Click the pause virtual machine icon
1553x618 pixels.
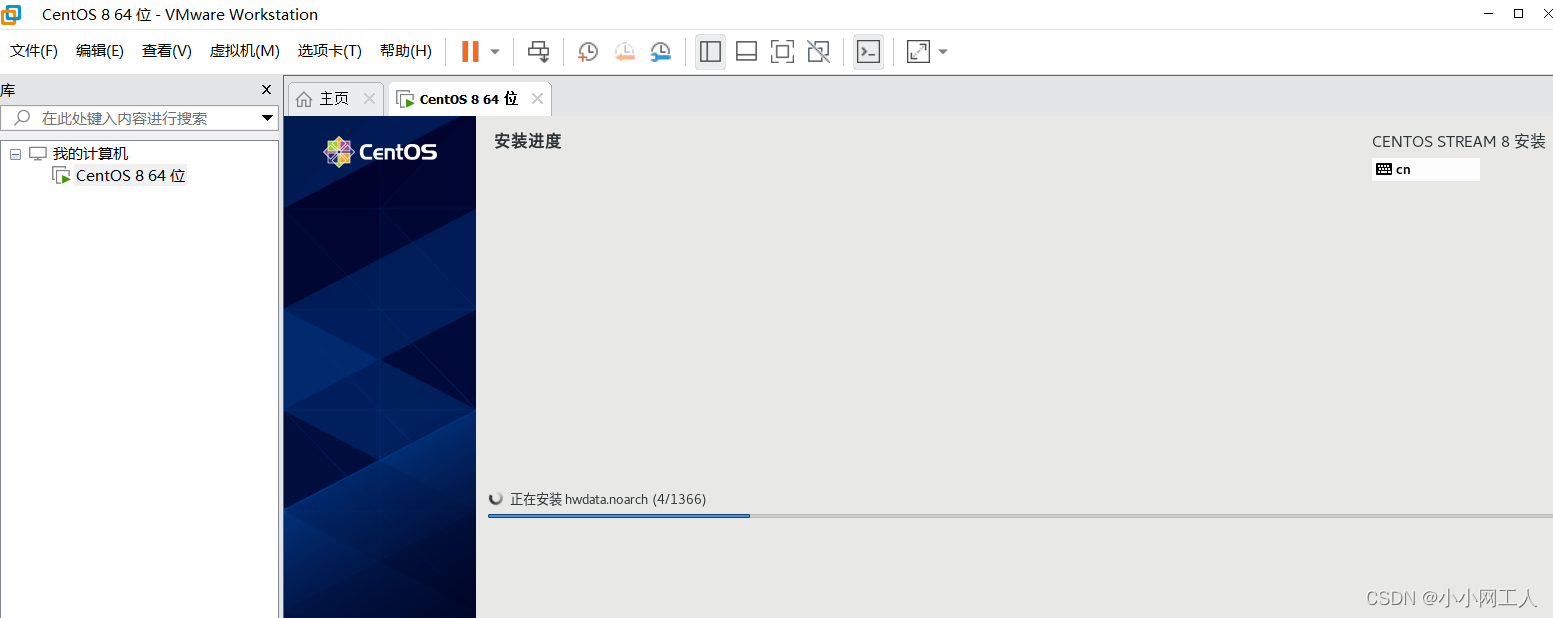coord(470,51)
